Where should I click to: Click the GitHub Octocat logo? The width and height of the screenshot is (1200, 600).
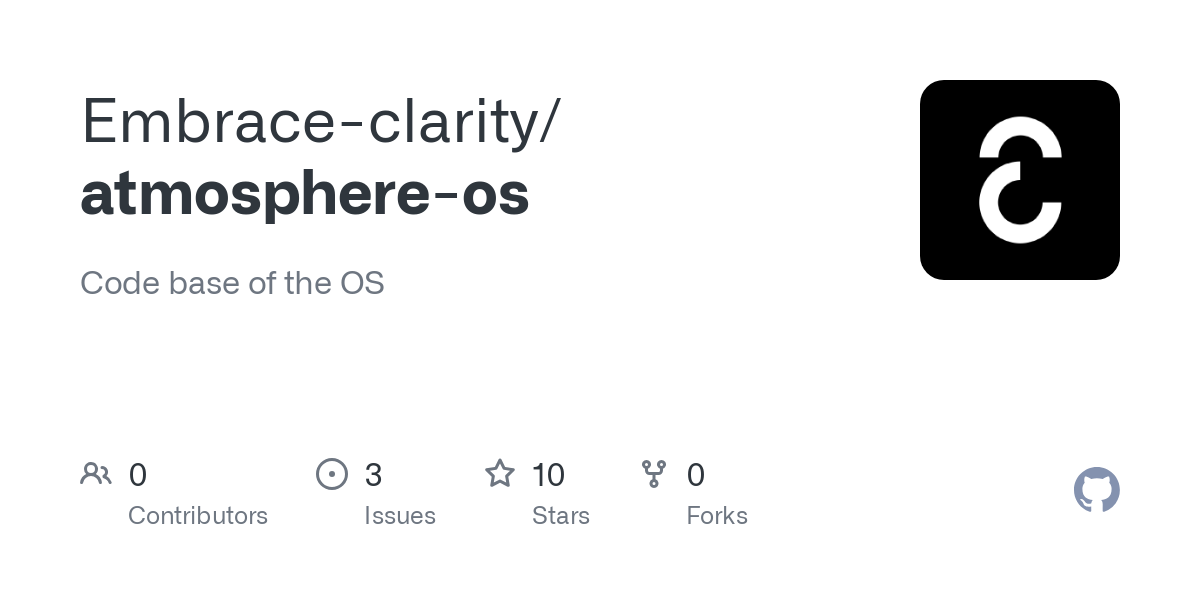(x=1096, y=490)
